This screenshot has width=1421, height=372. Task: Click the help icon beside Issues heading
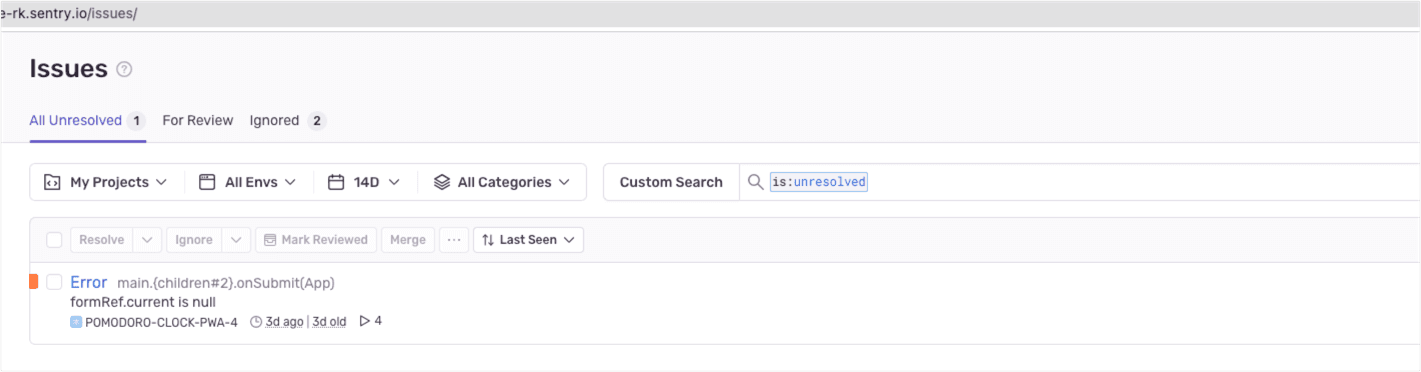(x=124, y=70)
